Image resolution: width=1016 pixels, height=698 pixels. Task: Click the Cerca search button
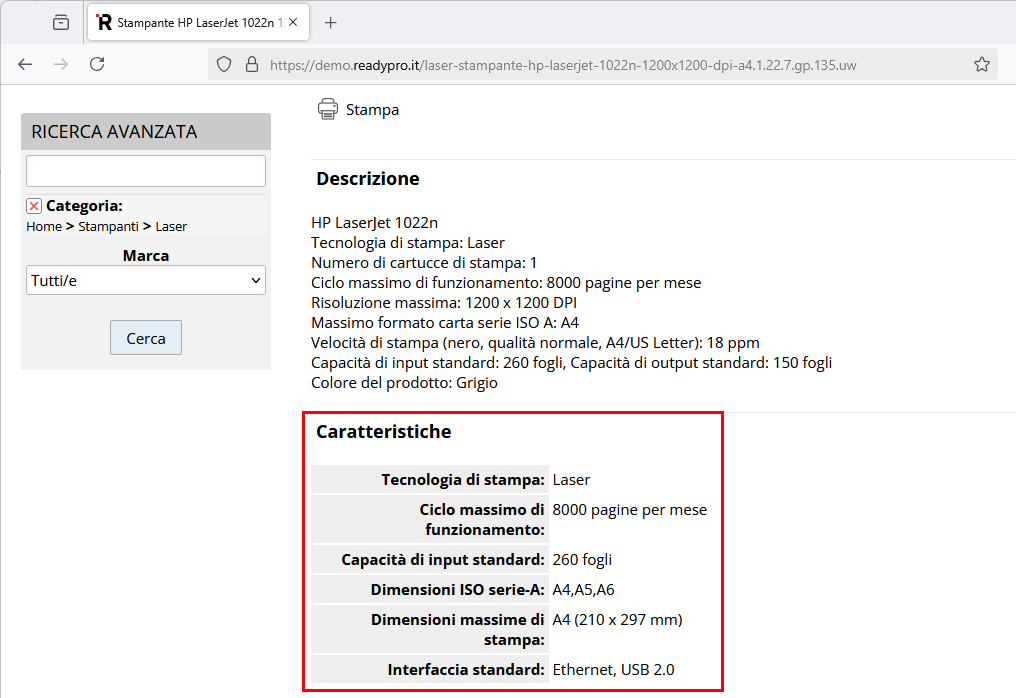146,338
